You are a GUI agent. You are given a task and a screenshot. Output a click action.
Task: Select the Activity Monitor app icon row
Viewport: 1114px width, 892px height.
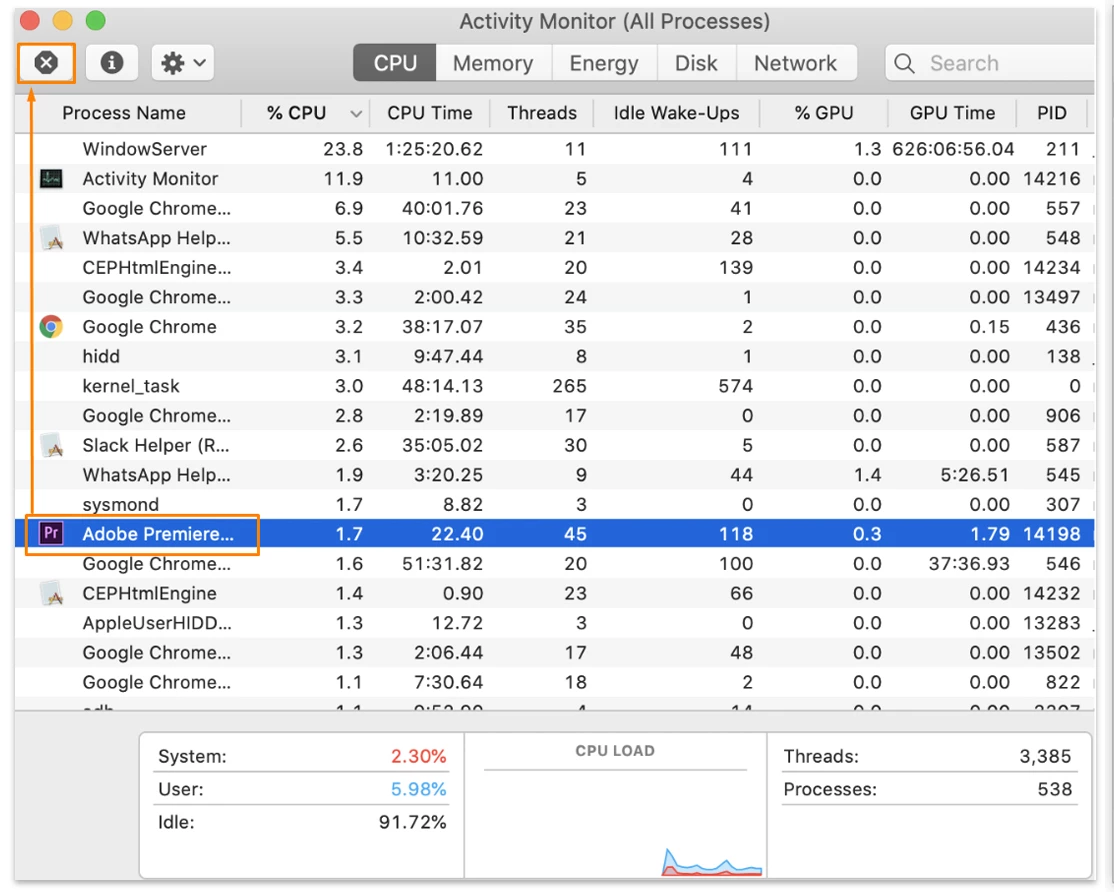[51, 179]
